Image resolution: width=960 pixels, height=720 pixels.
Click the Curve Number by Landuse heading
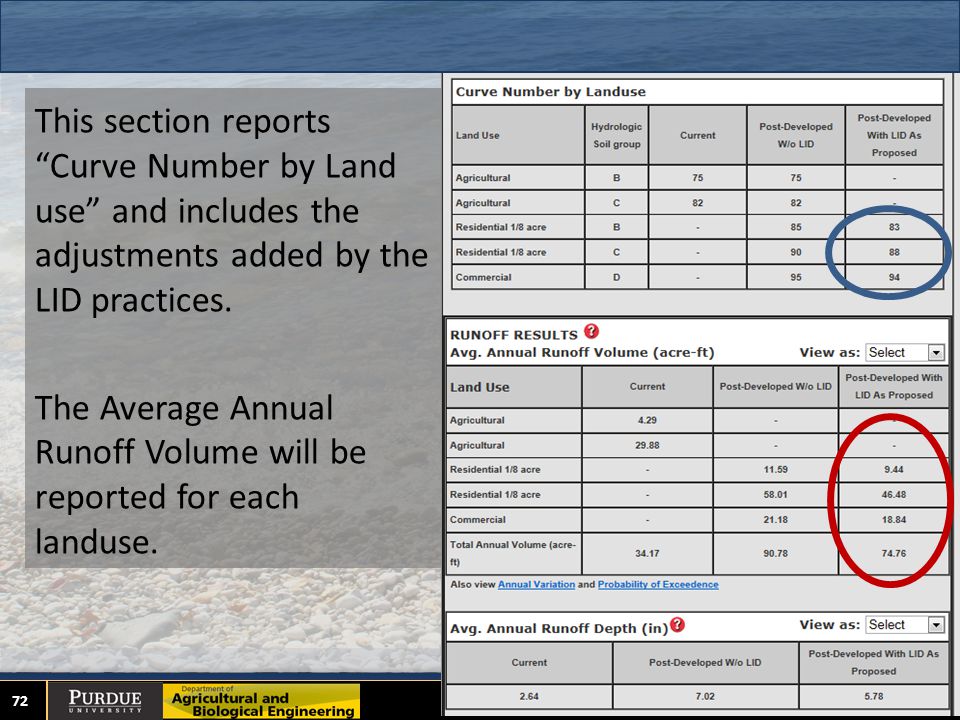pyautogui.click(x=550, y=92)
